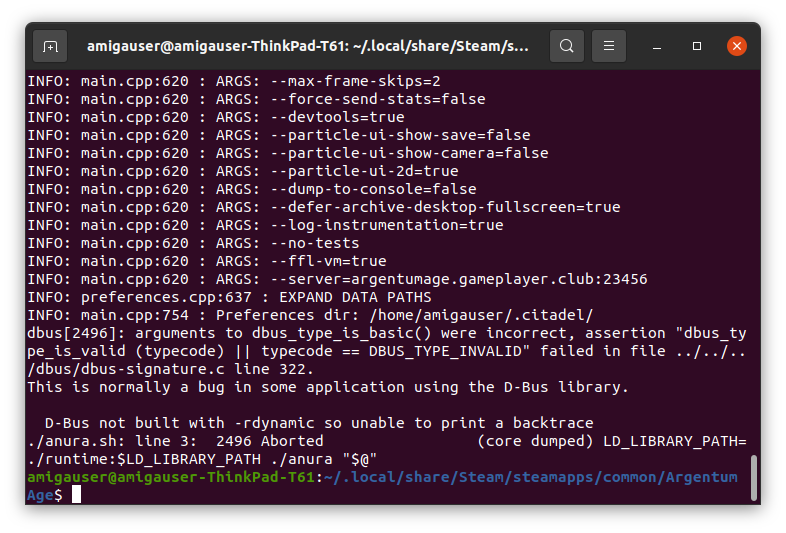The image size is (786, 533).
Task: Click the '--particle-ui-show-camera=false' line
Action: pyautogui.click(x=288, y=153)
